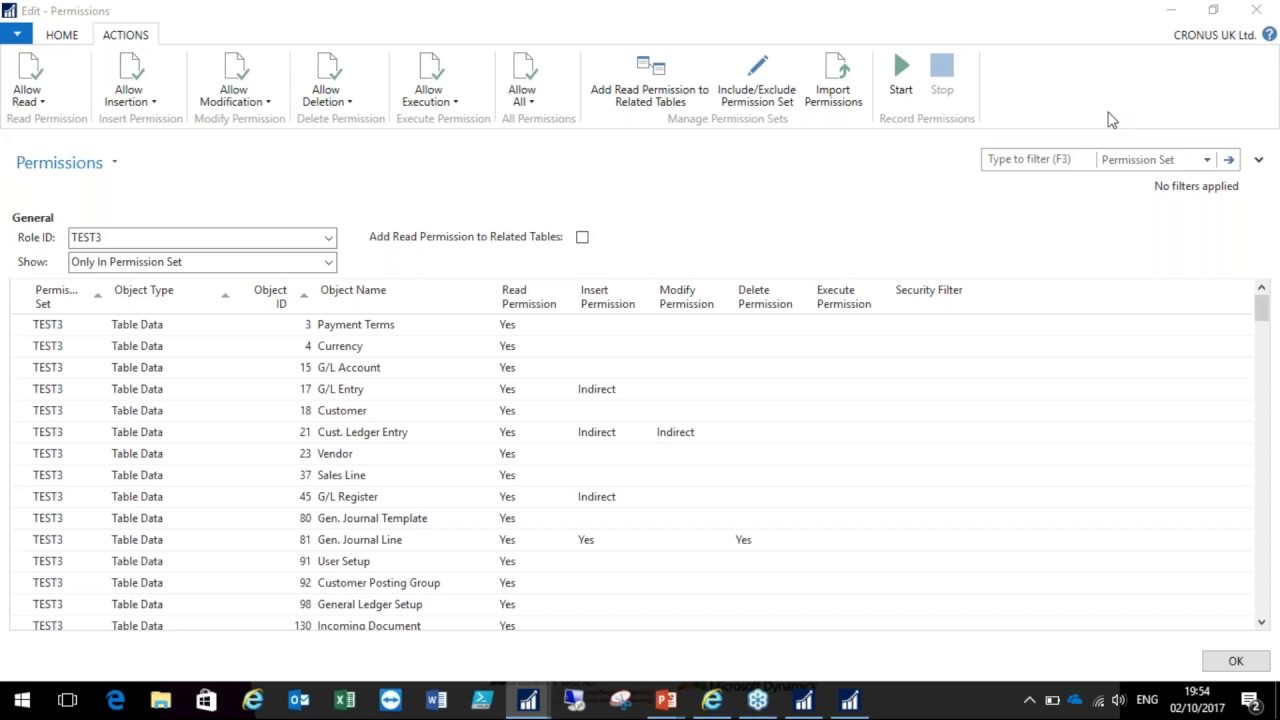Open TeamViewer from the taskbar
The image size is (1280, 720).
pos(390,700)
